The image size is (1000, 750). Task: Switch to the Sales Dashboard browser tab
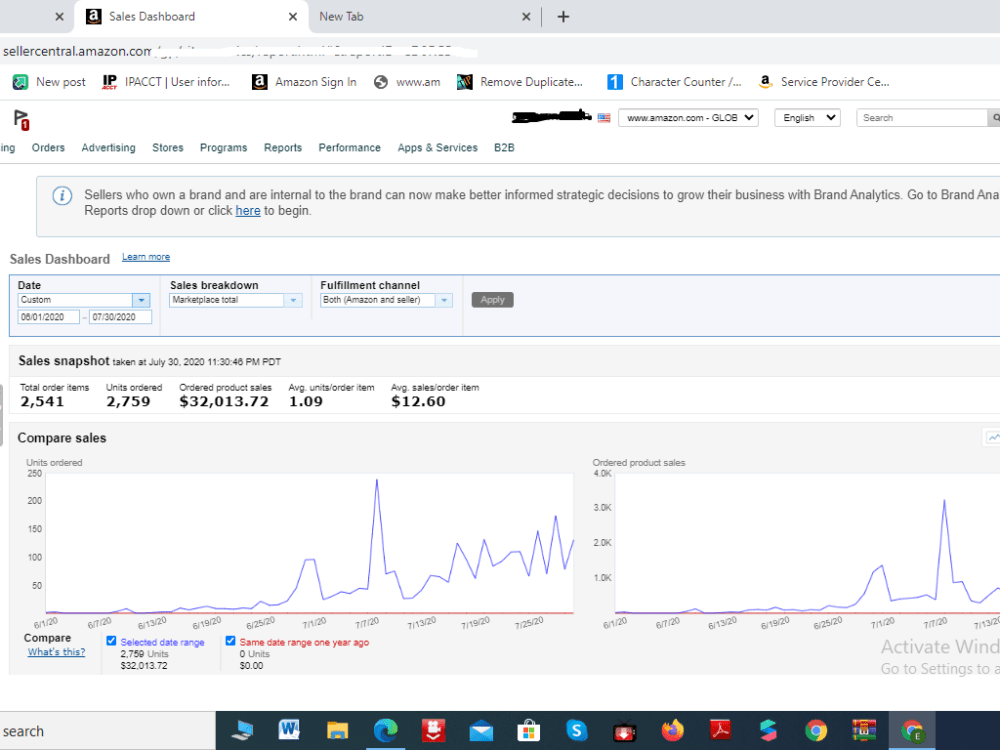pyautogui.click(x=191, y=17)
